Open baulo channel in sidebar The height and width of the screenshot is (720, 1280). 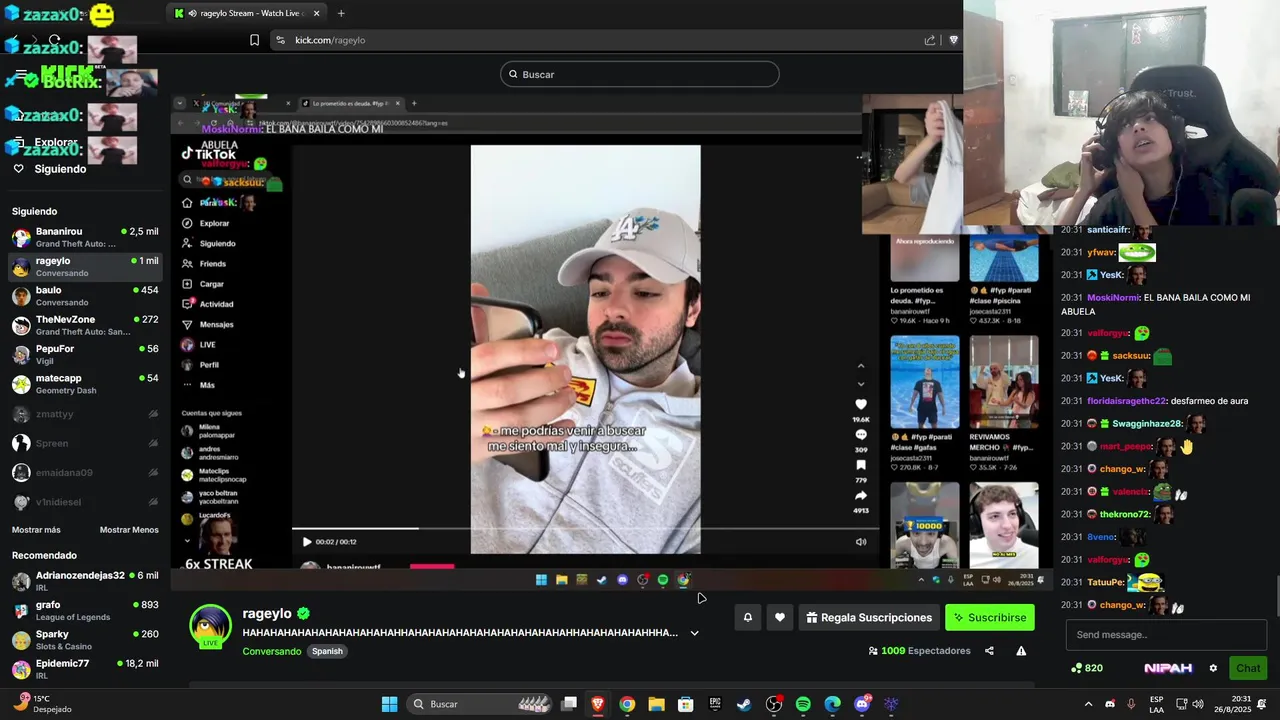point(85,296)
